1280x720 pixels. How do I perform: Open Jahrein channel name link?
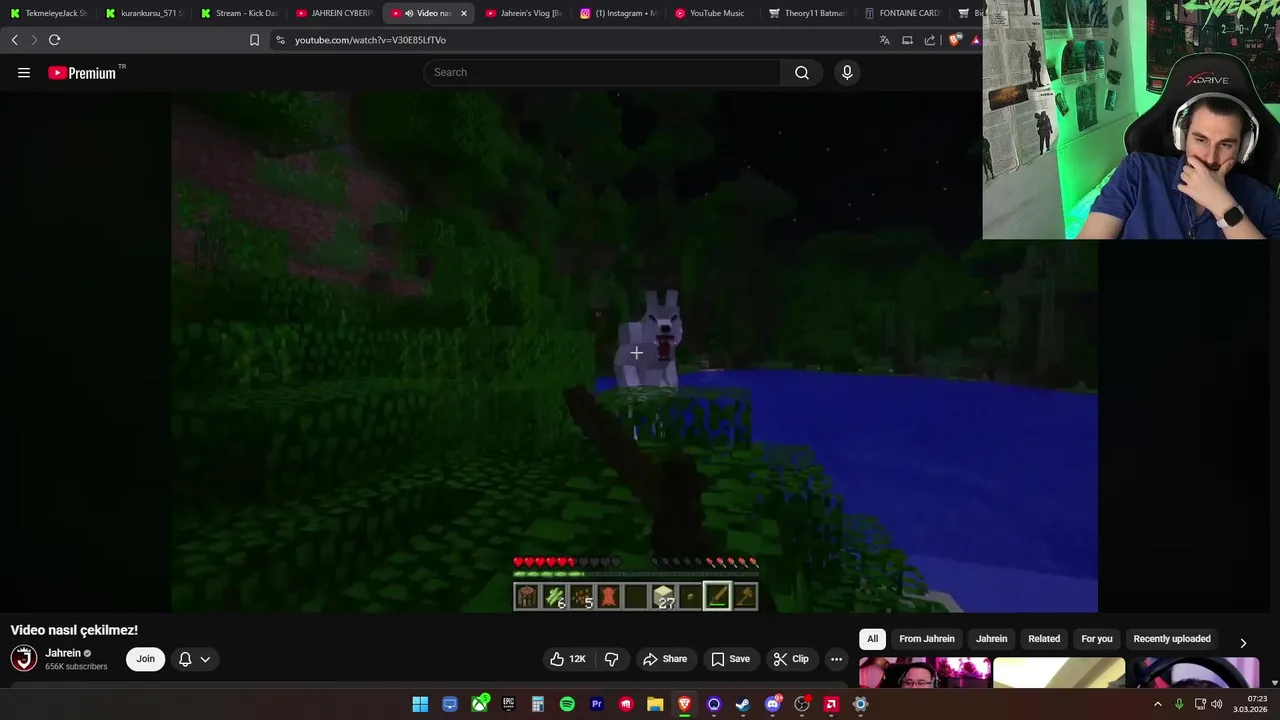click(63, 653)
